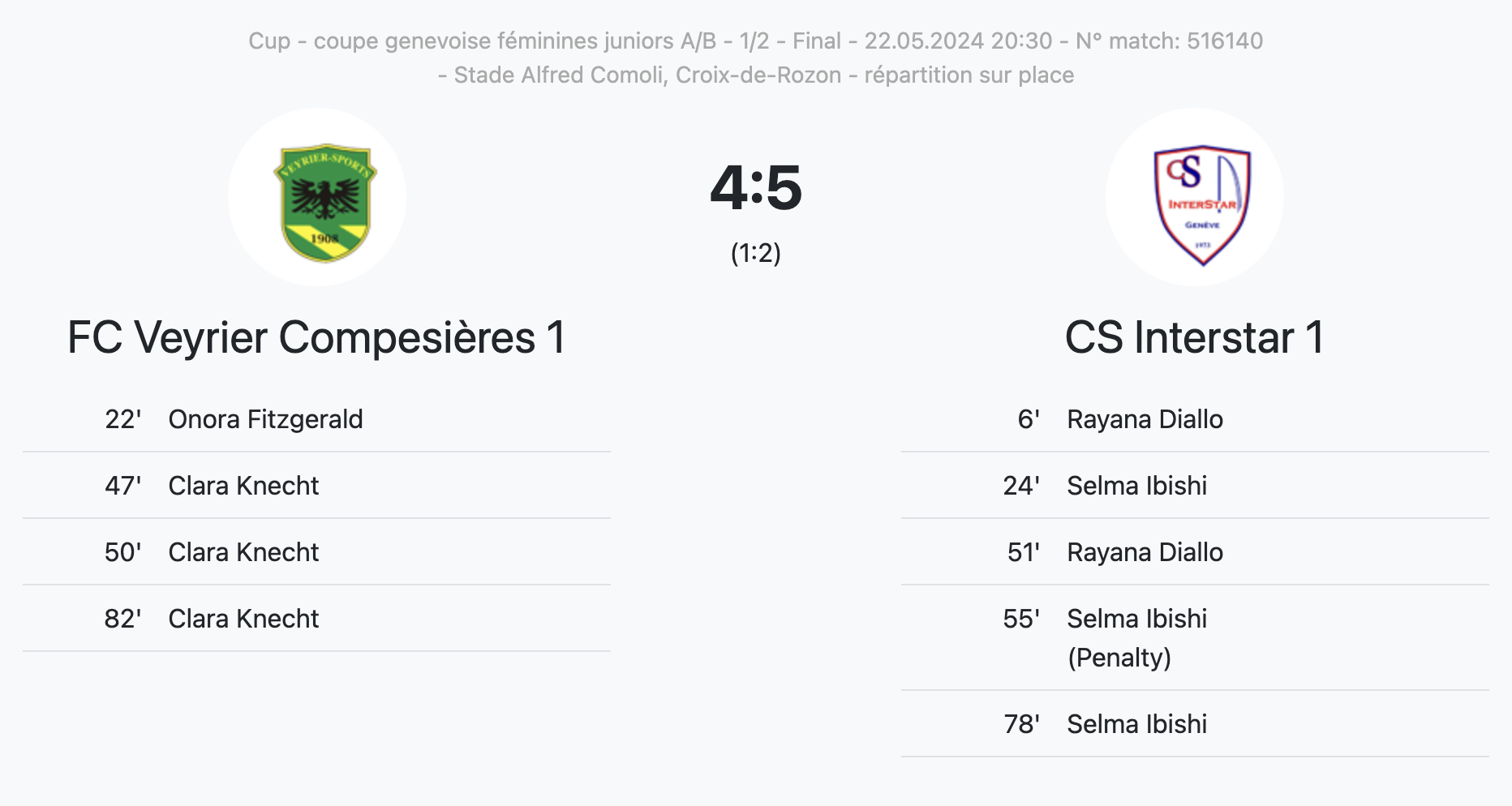1512x806 pixels.
Task: Open the CS Interstar 1 team name
Action: click(1194, 337)
